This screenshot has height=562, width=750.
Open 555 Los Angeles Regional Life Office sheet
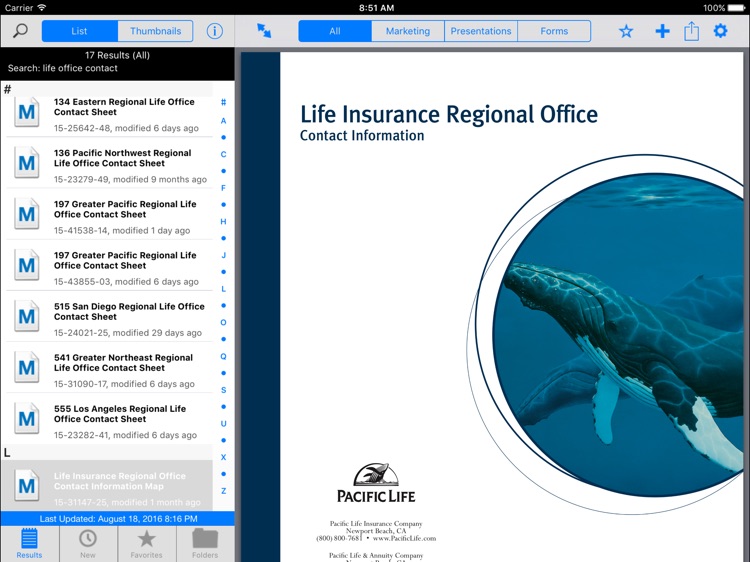(109, 421)
